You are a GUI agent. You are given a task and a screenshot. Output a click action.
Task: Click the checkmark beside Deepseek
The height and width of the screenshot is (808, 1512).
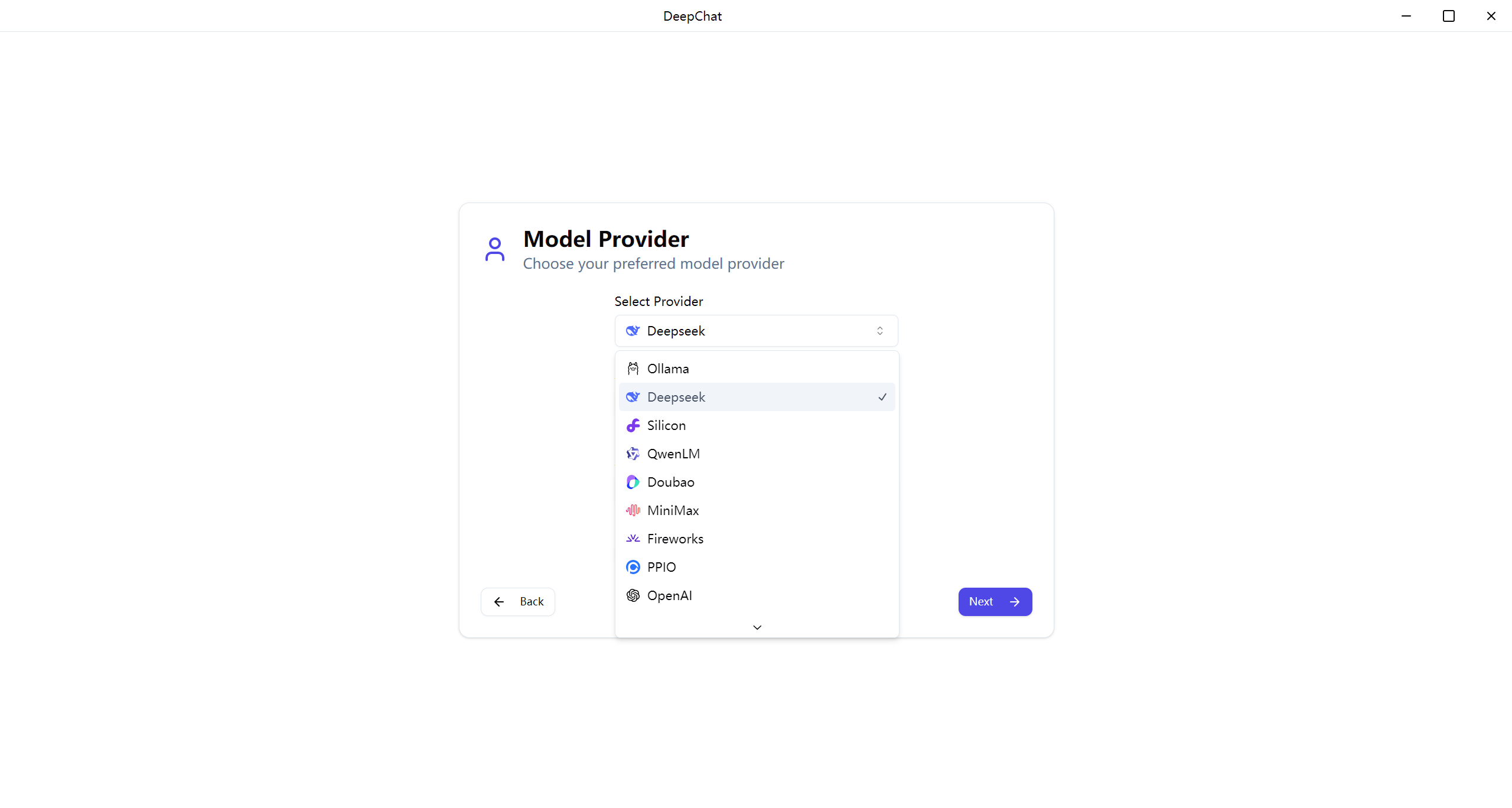882,397
